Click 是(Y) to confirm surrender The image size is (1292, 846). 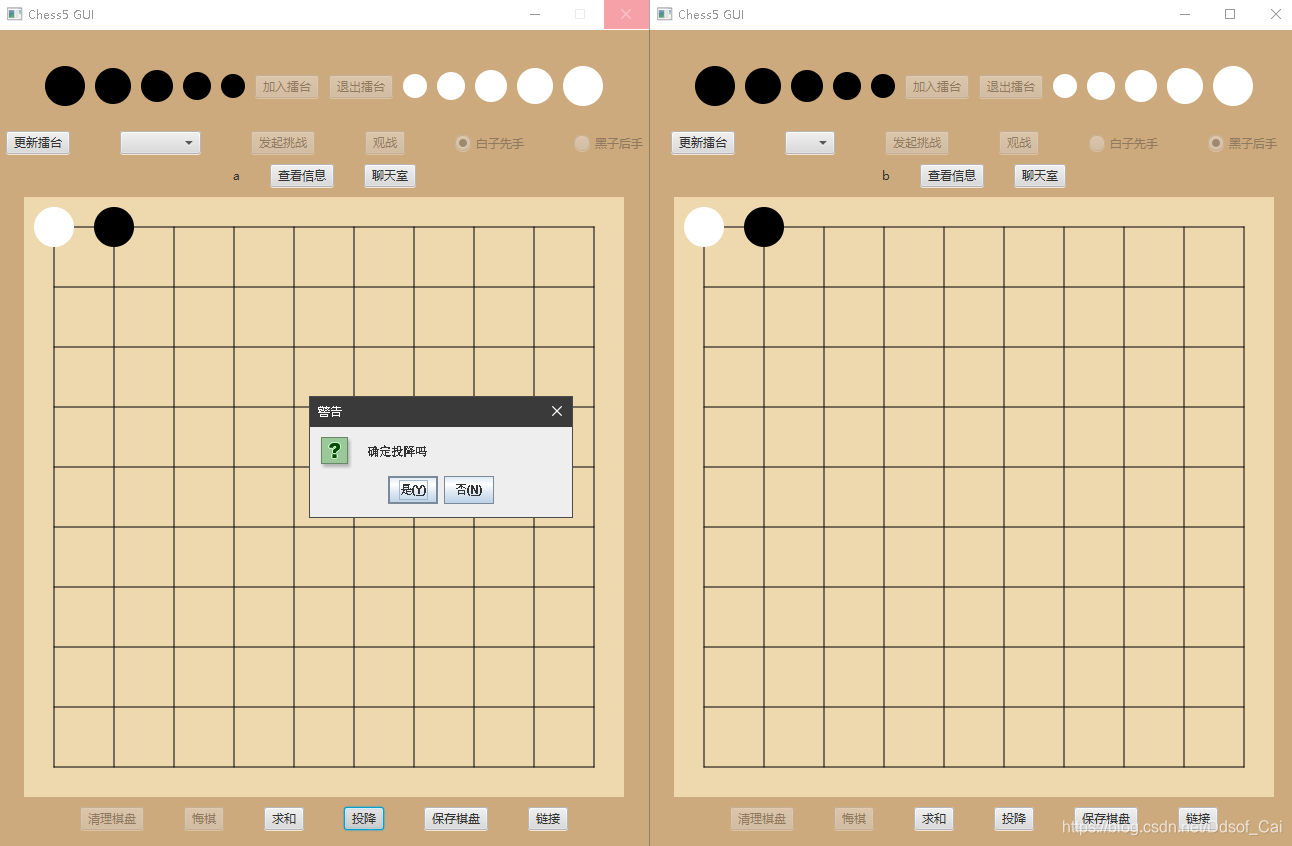[413, 490]
